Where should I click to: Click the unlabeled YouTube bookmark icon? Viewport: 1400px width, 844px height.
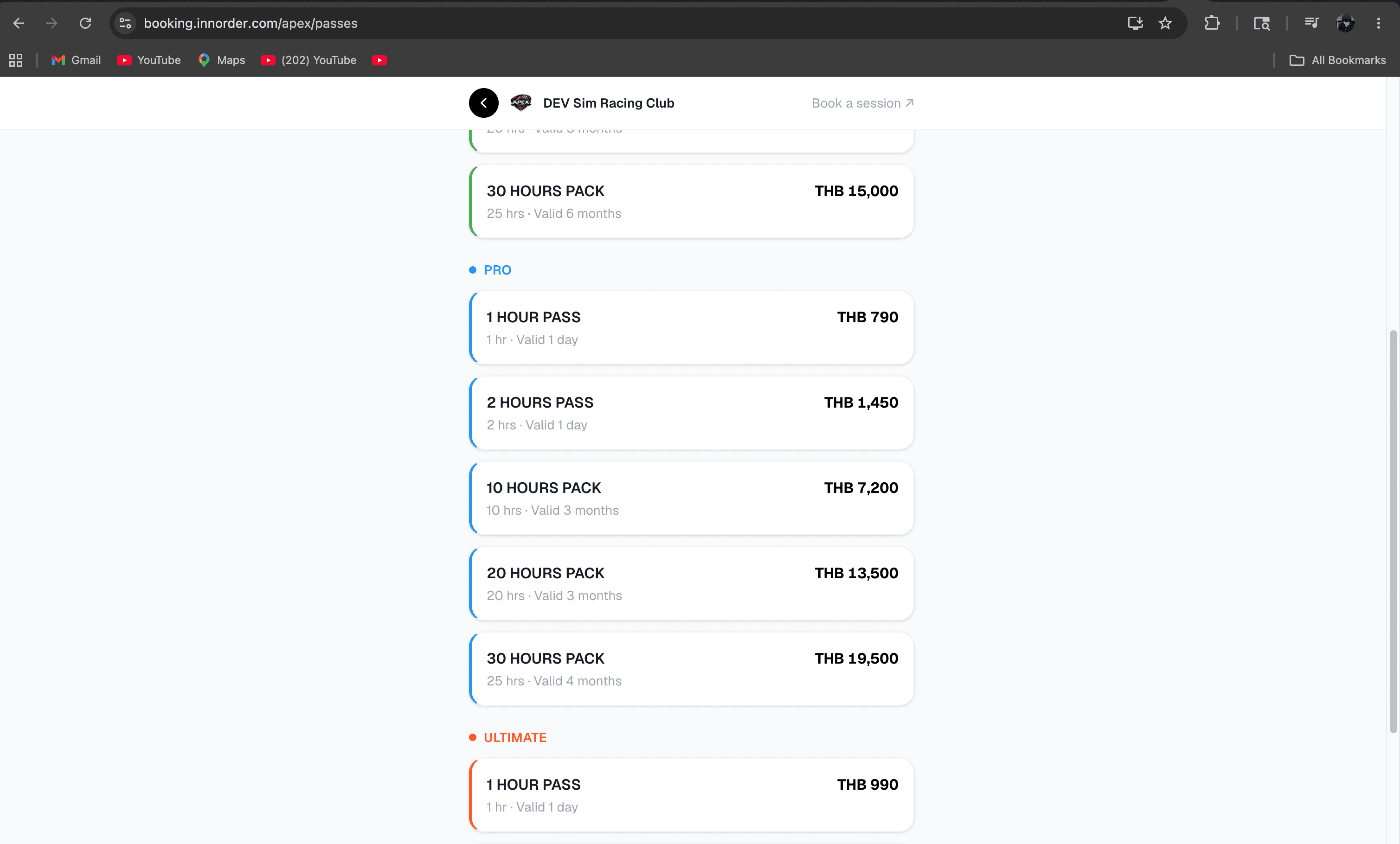click(379, 60)
